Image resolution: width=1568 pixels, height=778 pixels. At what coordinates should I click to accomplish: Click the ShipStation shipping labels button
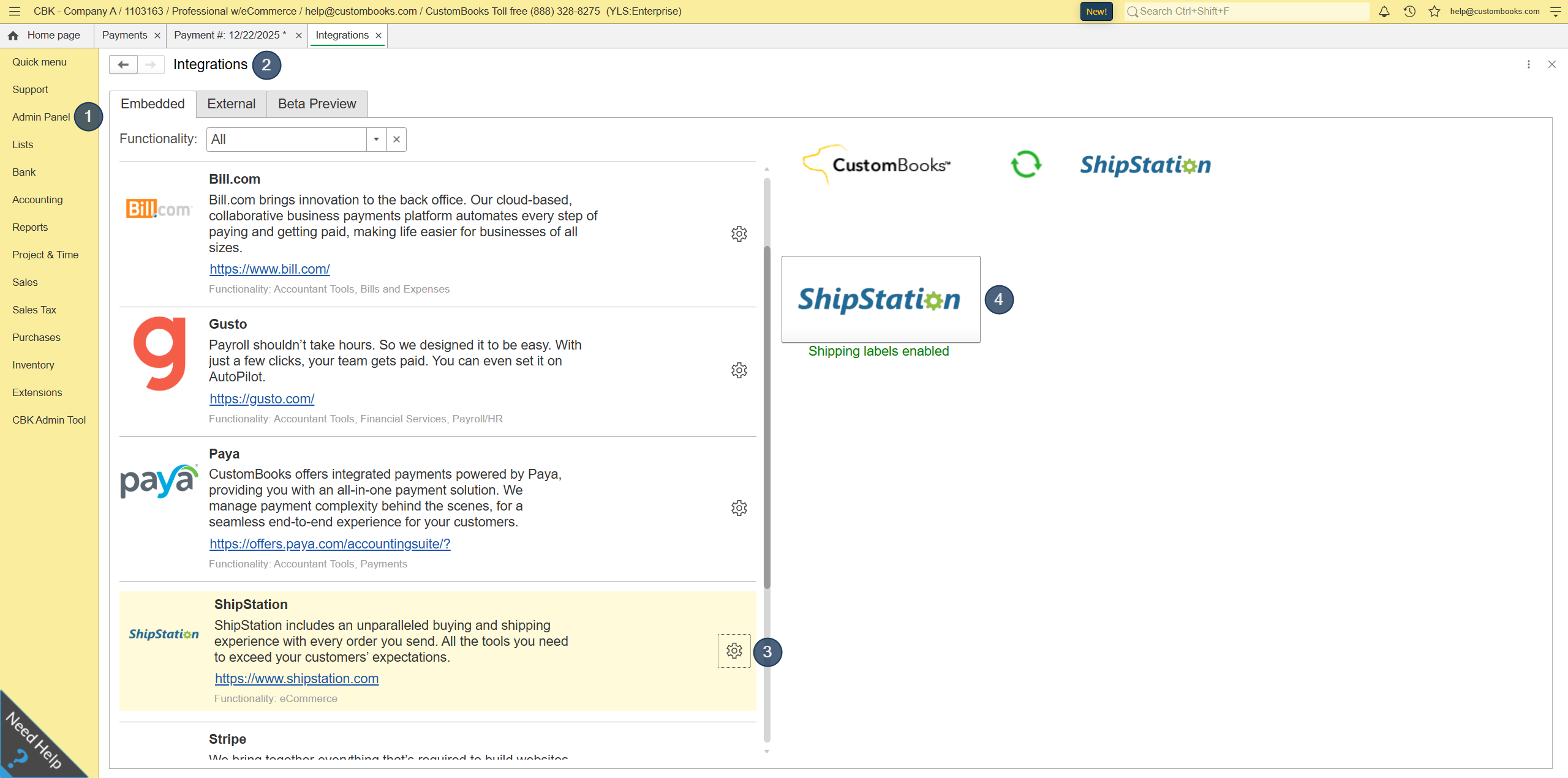click(x=880, y=299)
